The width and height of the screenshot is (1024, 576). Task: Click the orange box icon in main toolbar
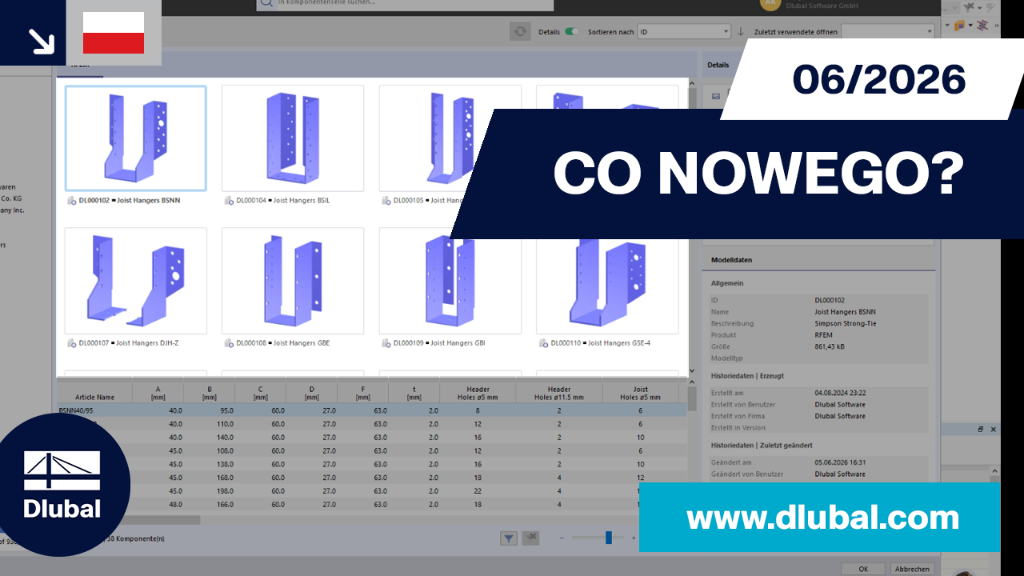pos(959,25)
